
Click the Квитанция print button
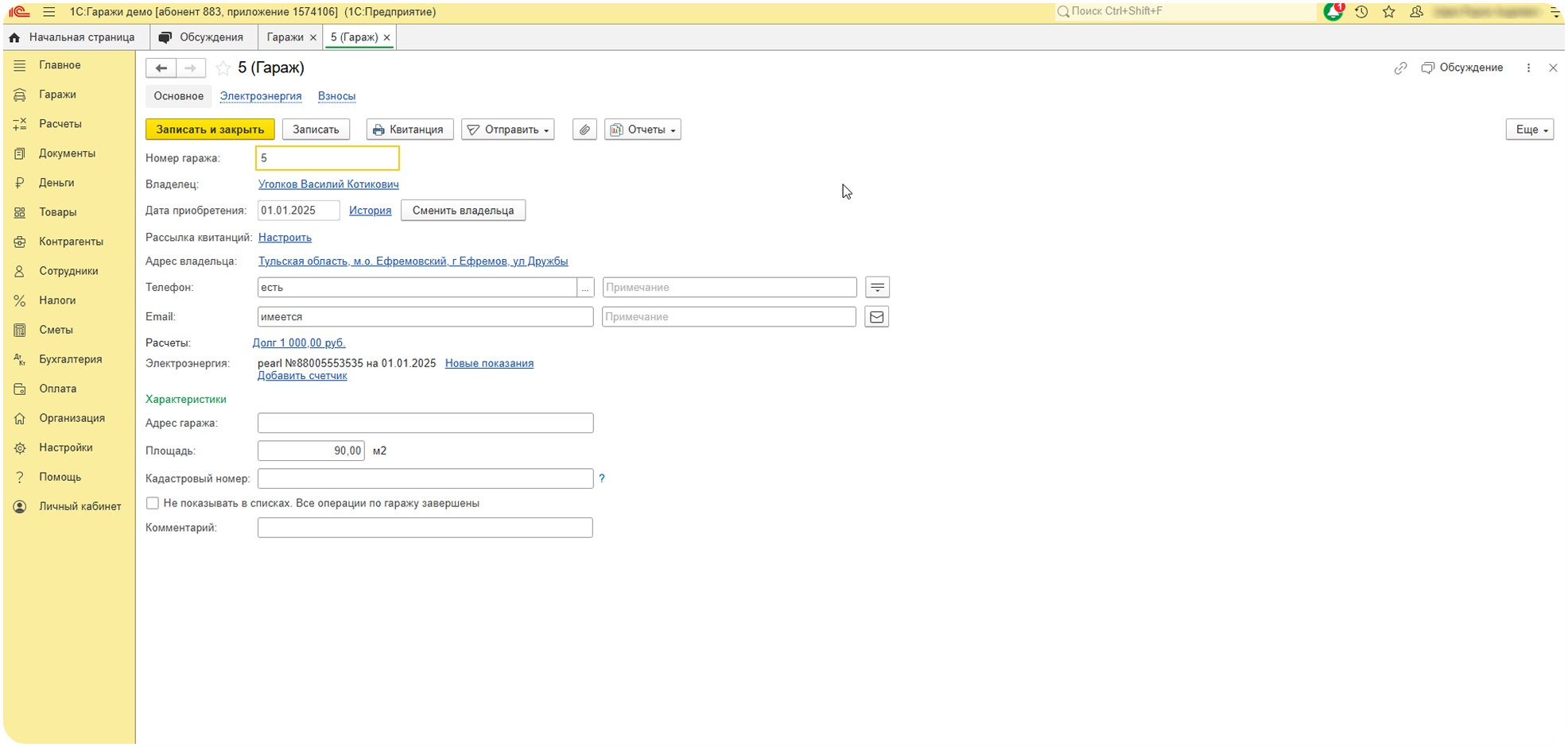point(409,130)
